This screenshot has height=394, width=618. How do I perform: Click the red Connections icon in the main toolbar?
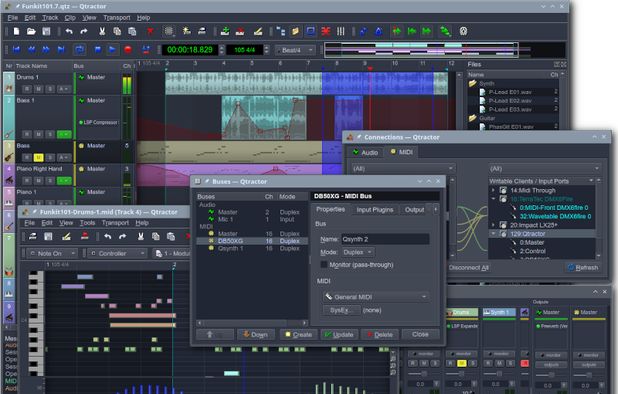(x=326, y=31)
